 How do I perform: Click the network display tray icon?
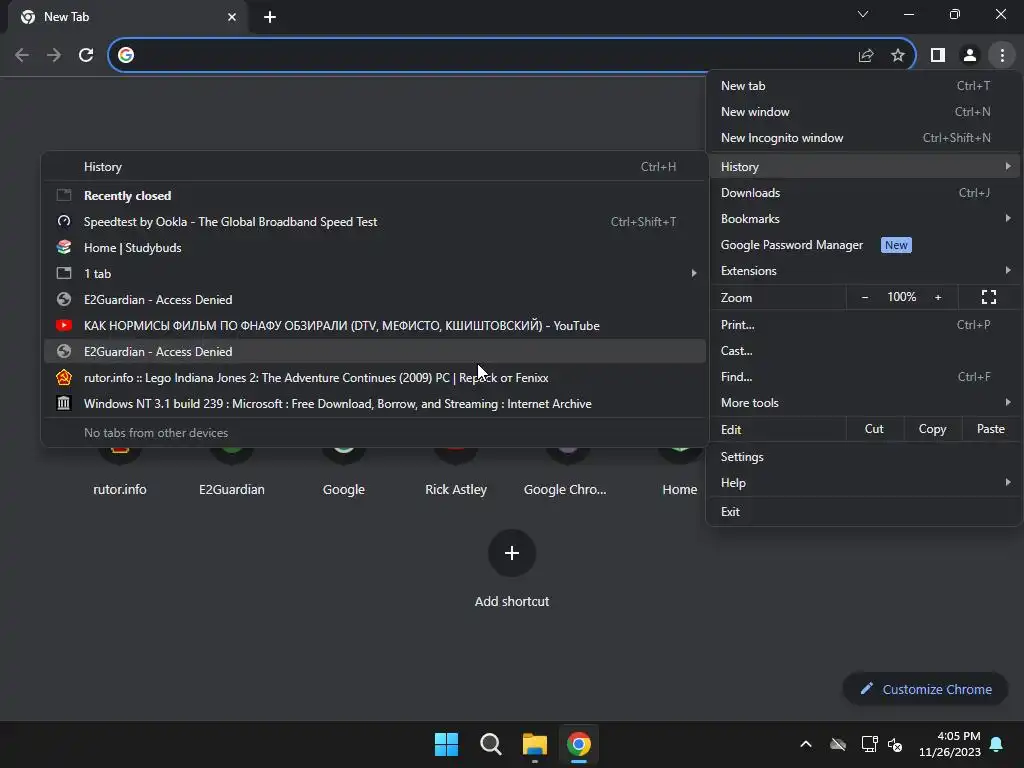869,744
